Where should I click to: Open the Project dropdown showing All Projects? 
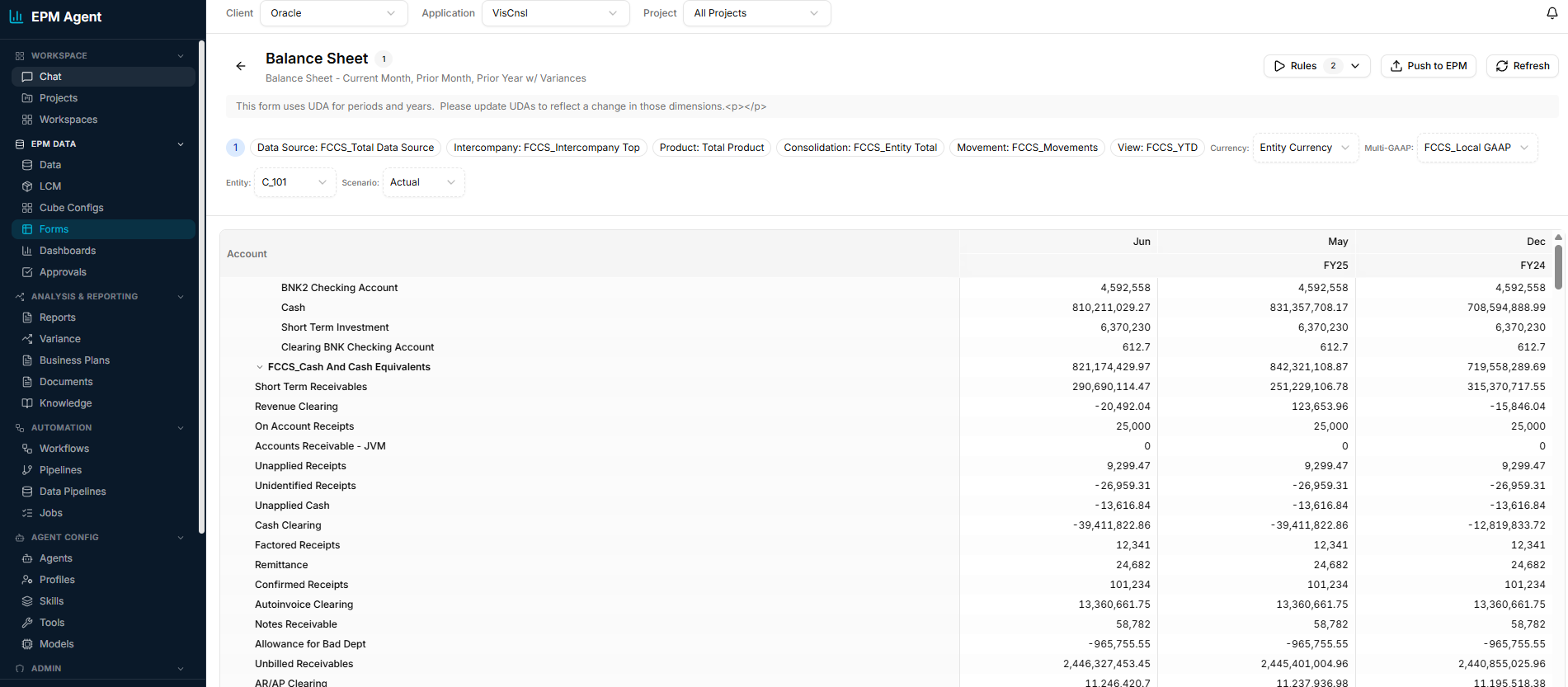pyautogui.click(x=756, y=13)
